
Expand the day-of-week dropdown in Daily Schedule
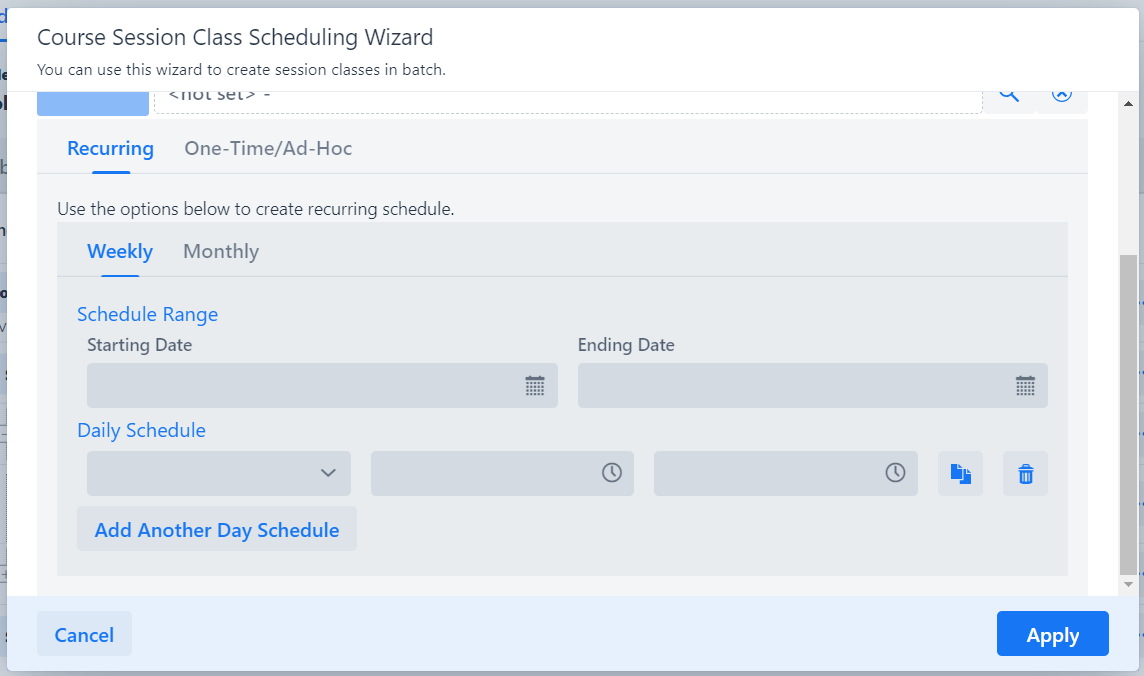coord(218,473)
